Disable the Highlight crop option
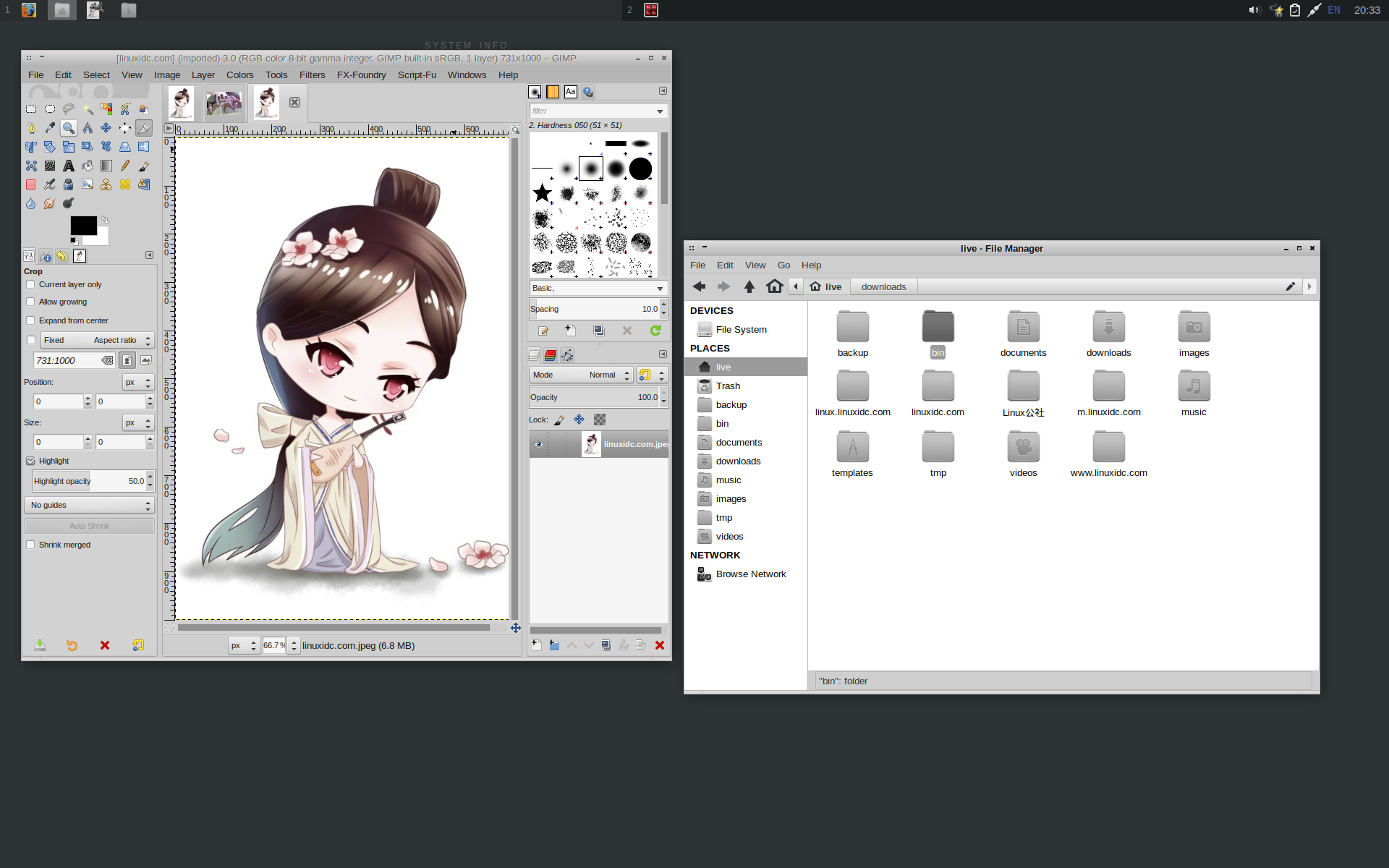 tap(31, 461)
